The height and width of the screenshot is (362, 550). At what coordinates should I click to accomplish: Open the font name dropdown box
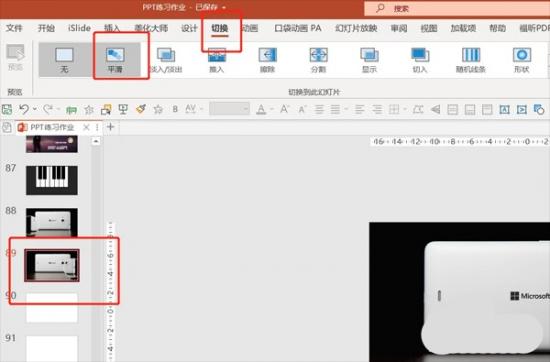pyautogui.click(x=229, y=109)
